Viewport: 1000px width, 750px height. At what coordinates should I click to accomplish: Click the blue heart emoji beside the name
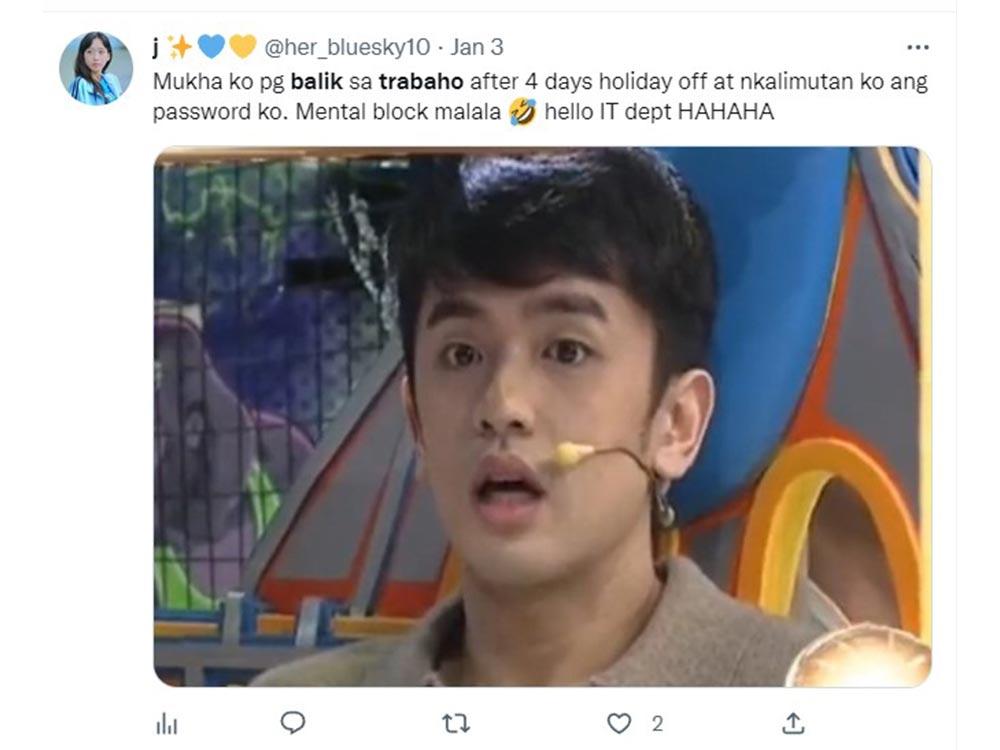point(211,47)
